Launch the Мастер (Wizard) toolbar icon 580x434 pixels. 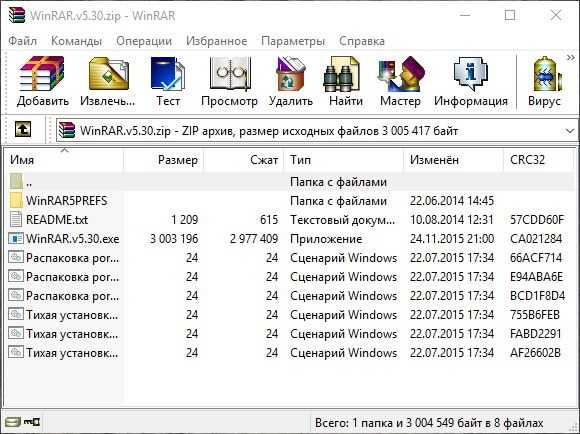tap(401, 73)
